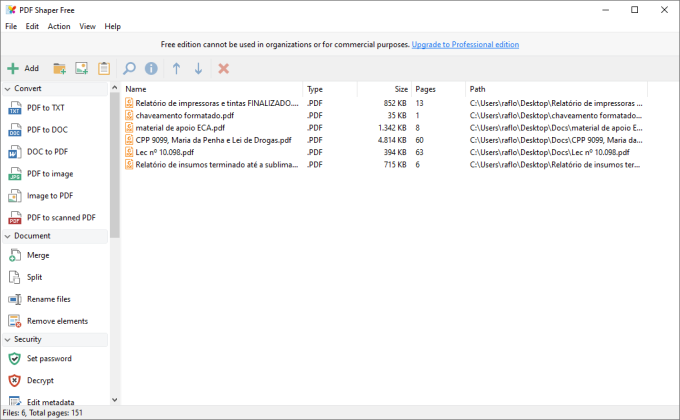Click Upgrade to Professional edition link
The width and height of the screenshot is (680, 420).
click(x=465, y=44)
